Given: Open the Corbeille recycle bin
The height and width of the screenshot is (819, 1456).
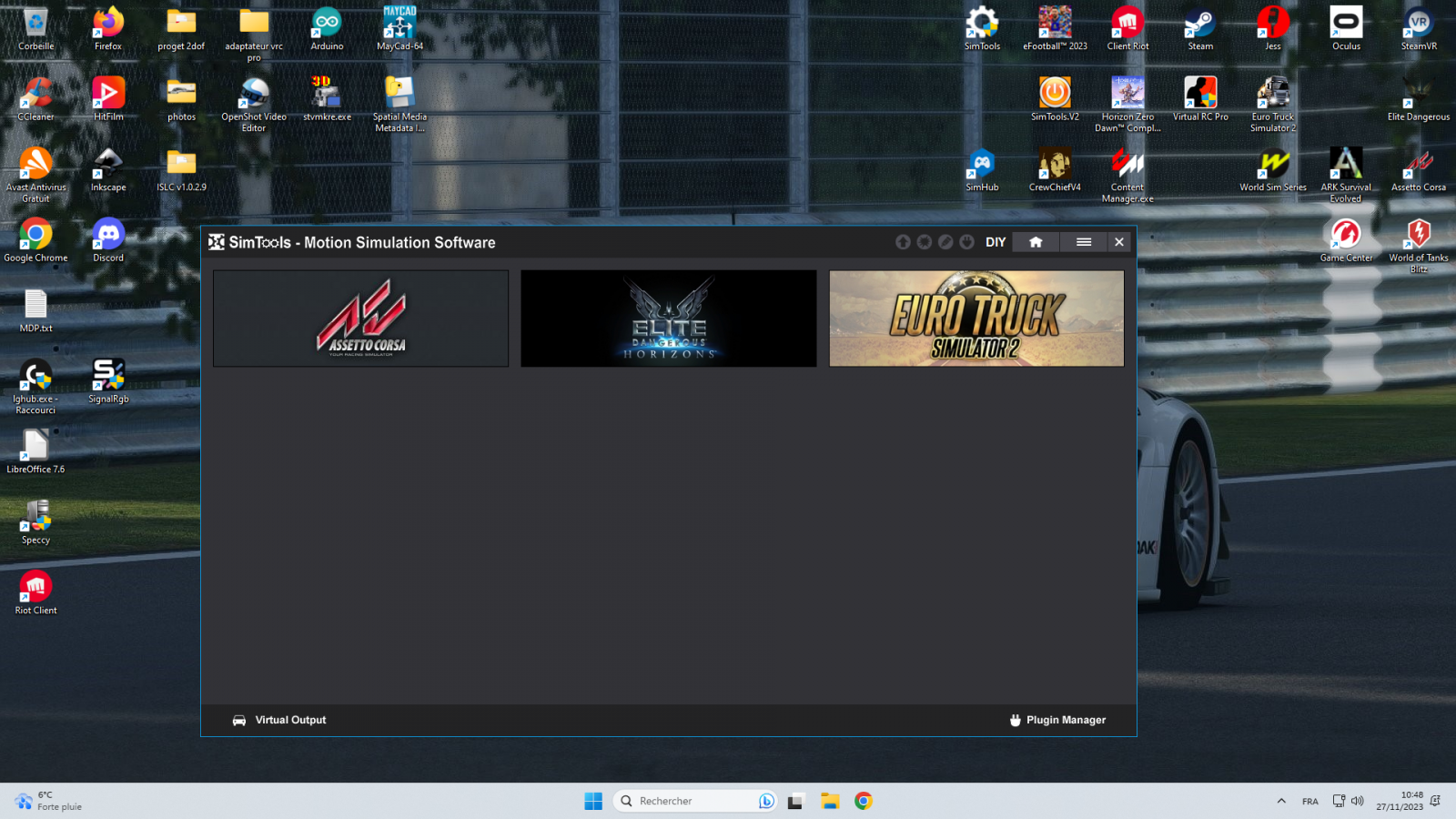Looking at the screenshot, I should 35,28.
